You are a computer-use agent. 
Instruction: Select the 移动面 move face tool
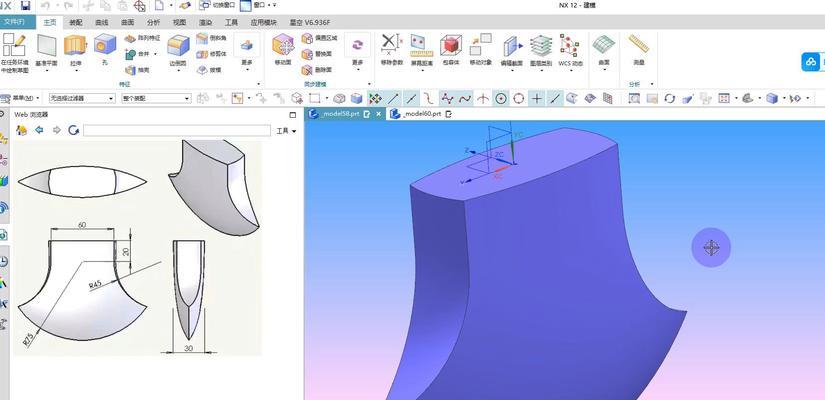[283, 49]
